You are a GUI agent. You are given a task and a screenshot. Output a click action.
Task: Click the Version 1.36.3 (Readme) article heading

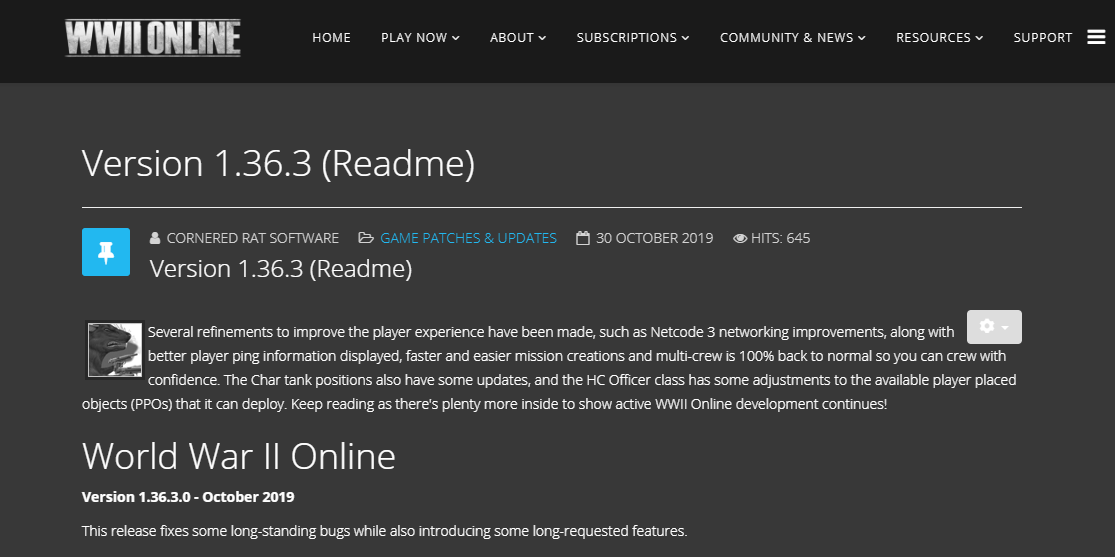281,269
